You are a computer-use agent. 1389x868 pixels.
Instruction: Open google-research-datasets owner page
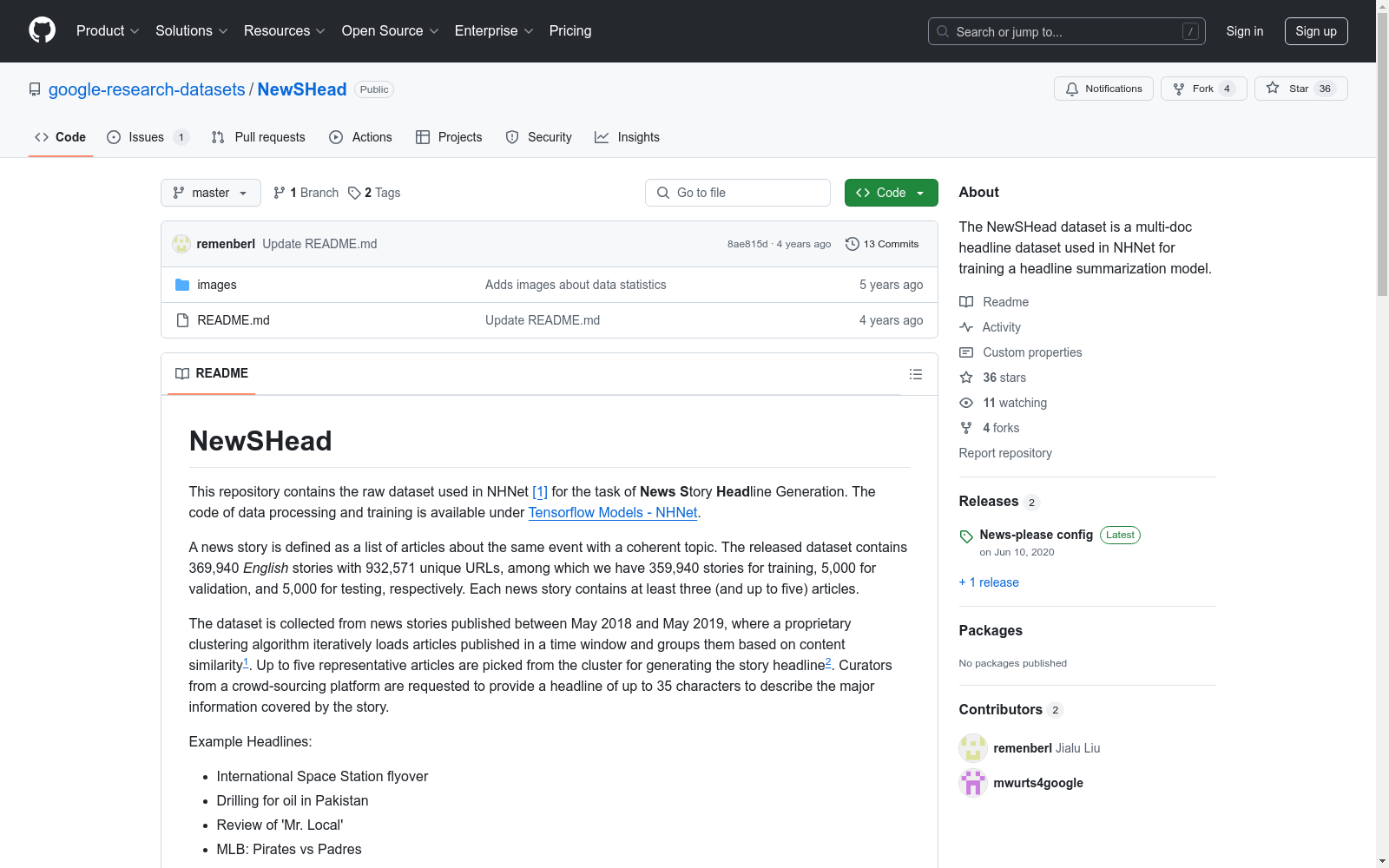pos(147,89)
